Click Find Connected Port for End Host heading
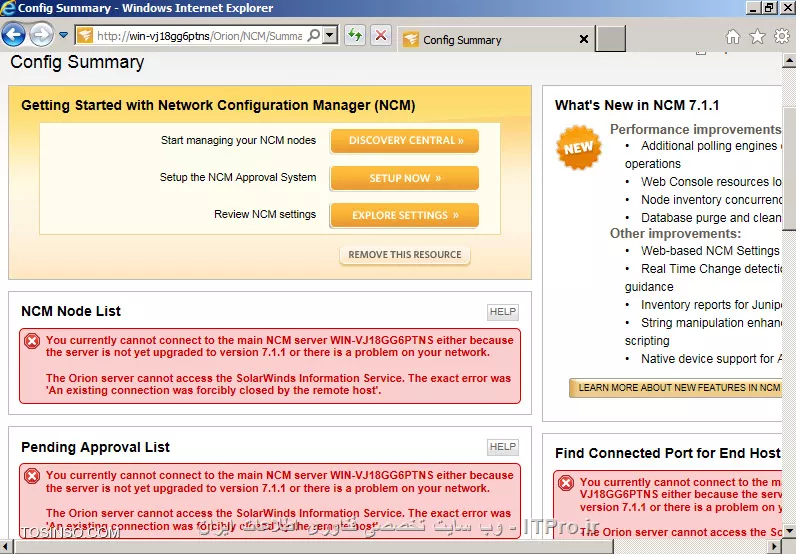Screen dimensions: 796x554 click(x=668, y=453)
